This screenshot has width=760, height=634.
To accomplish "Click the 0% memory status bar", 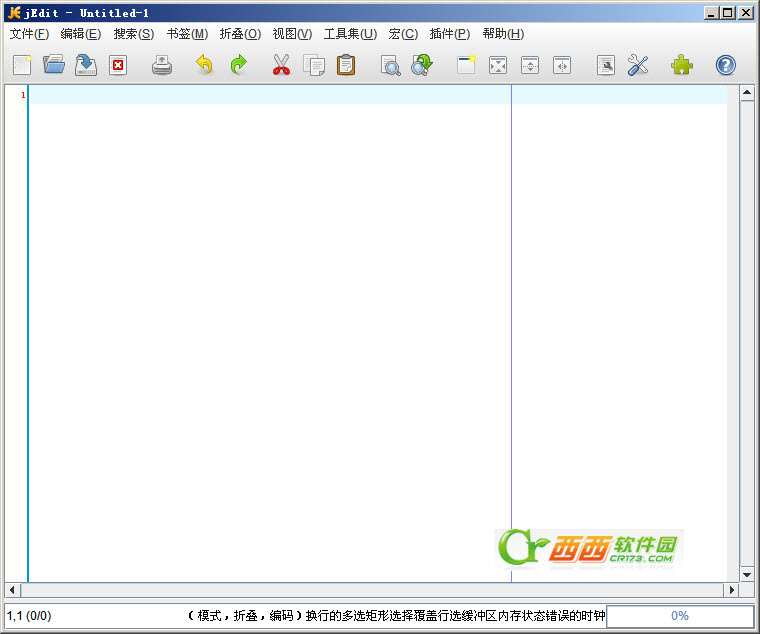I will click(680, 616).
